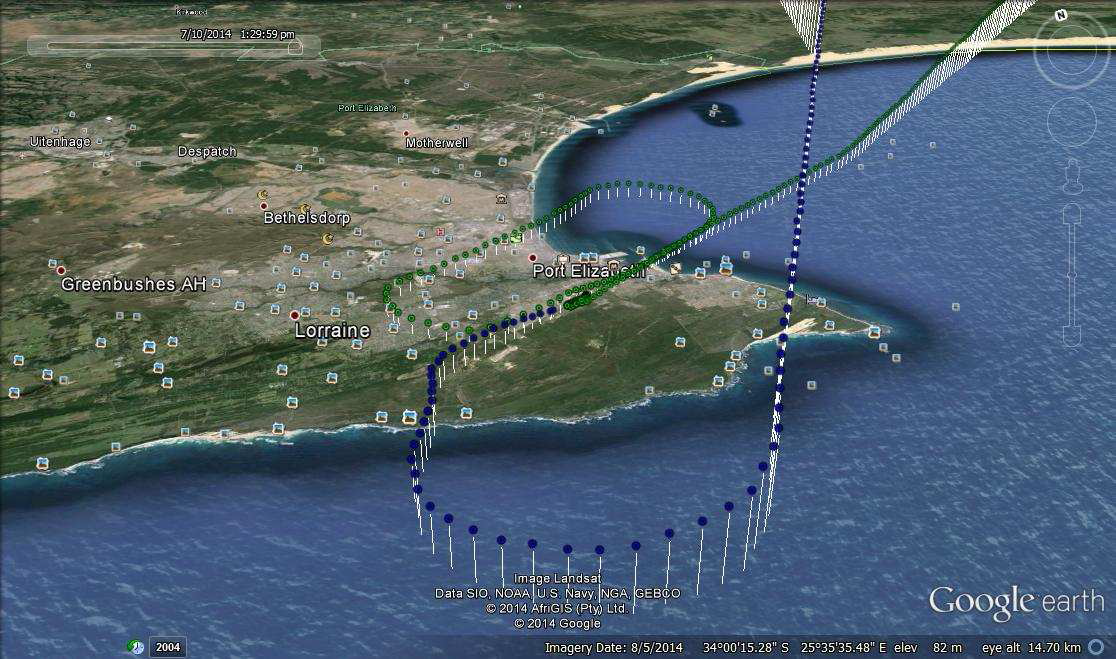Click the photo icon at the cape tip
1116x659 pixels.
coord(875,331)
